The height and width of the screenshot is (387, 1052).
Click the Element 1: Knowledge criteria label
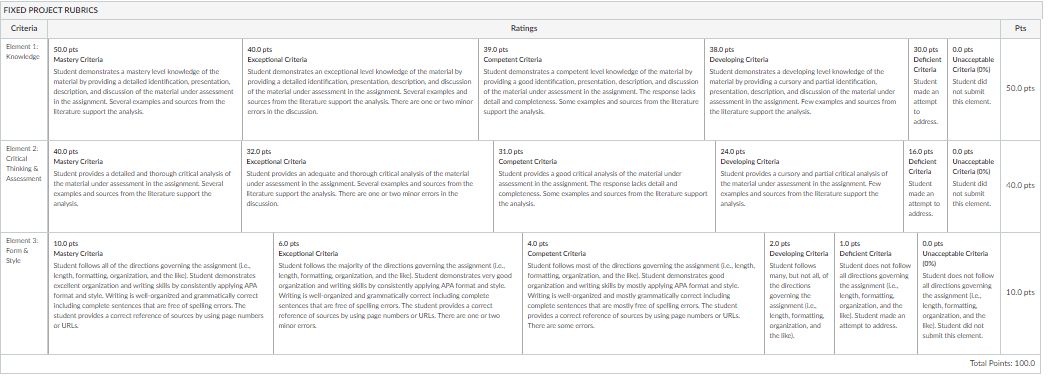click(22, 52)
